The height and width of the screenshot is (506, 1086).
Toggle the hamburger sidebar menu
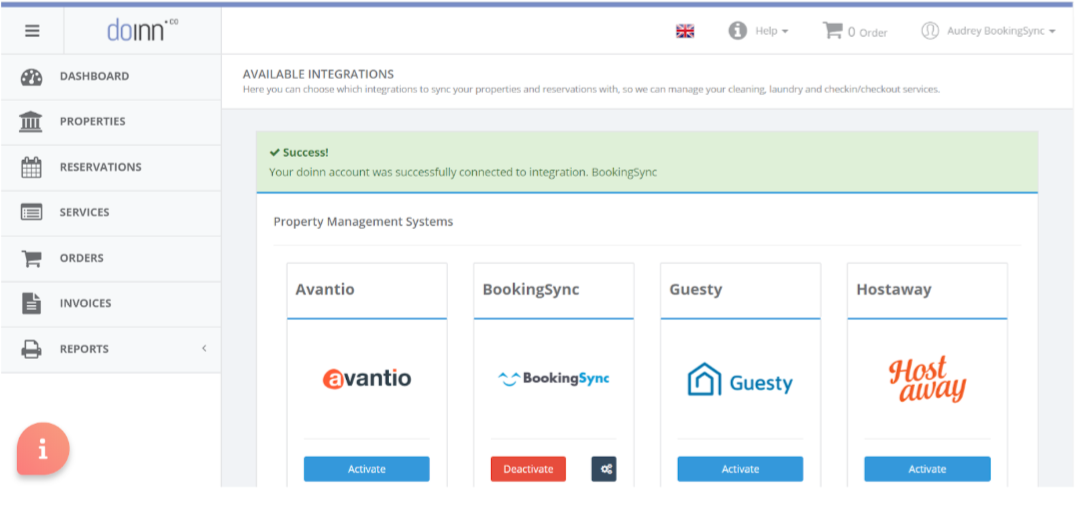32,31
